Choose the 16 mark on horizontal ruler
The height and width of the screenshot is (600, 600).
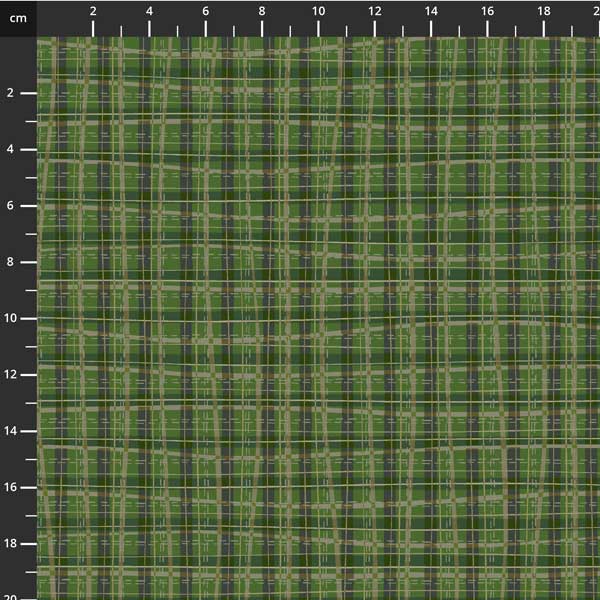(x=487, y=12)
